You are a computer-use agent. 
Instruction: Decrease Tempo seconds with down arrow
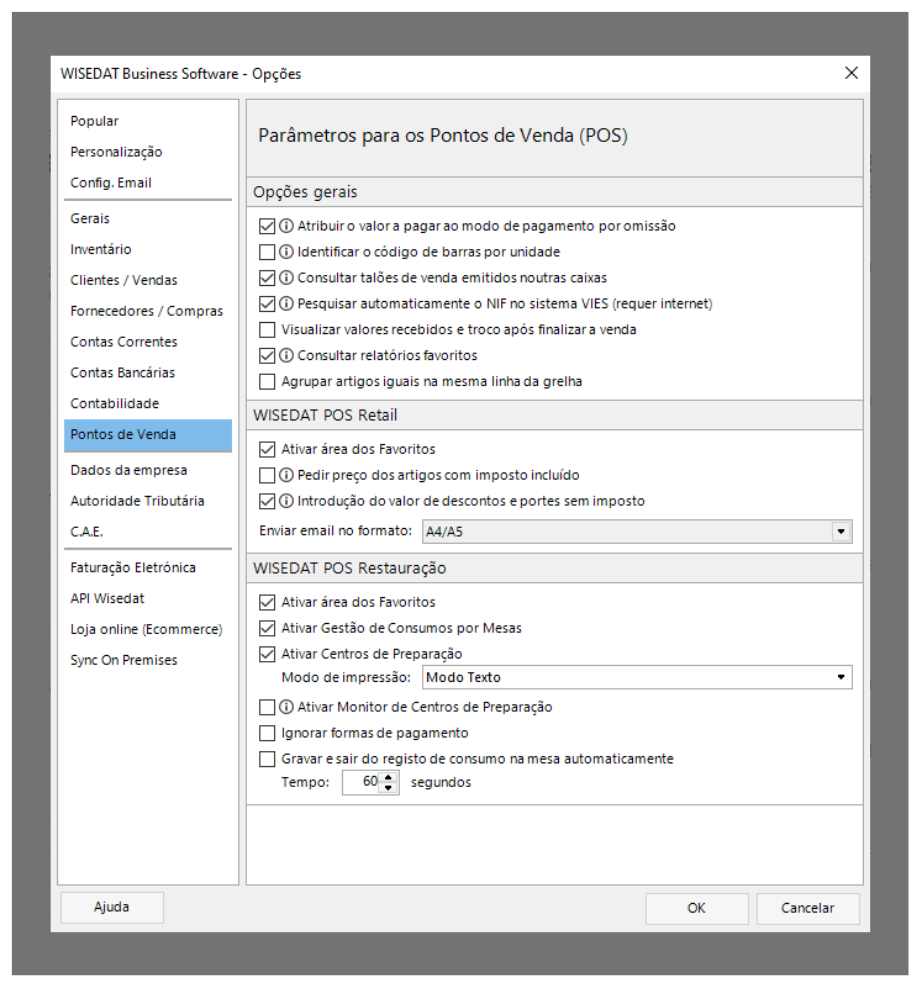(x=388, y=787)
